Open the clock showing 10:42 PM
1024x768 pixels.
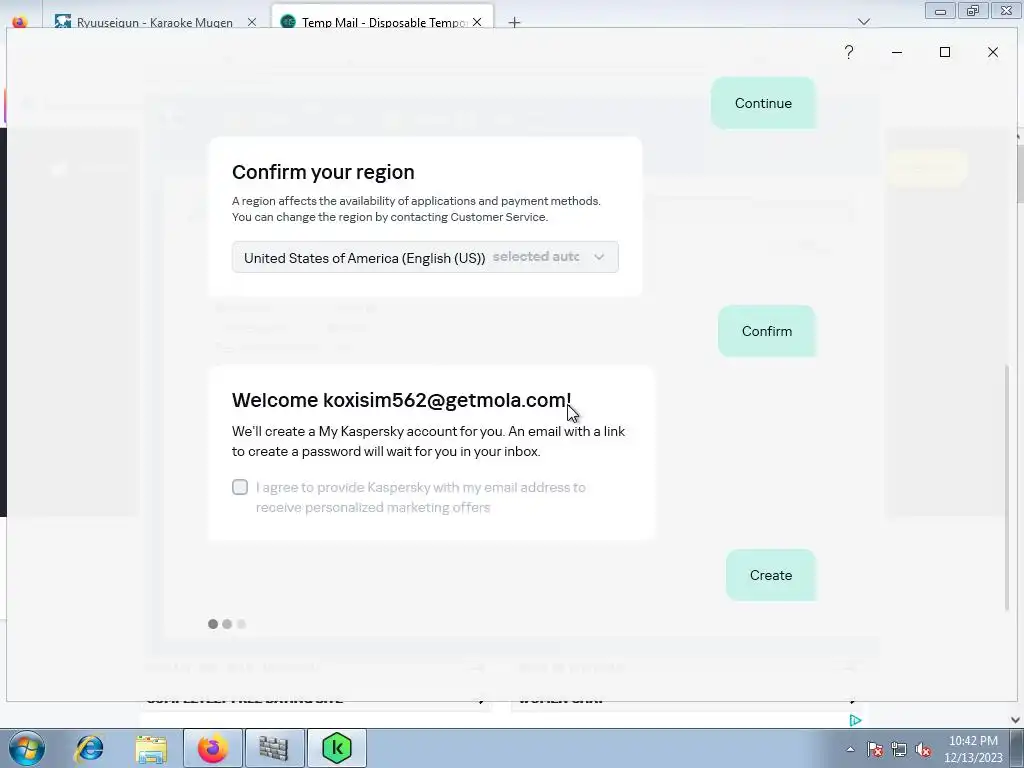pyautogui.click(x=972, y=749)
